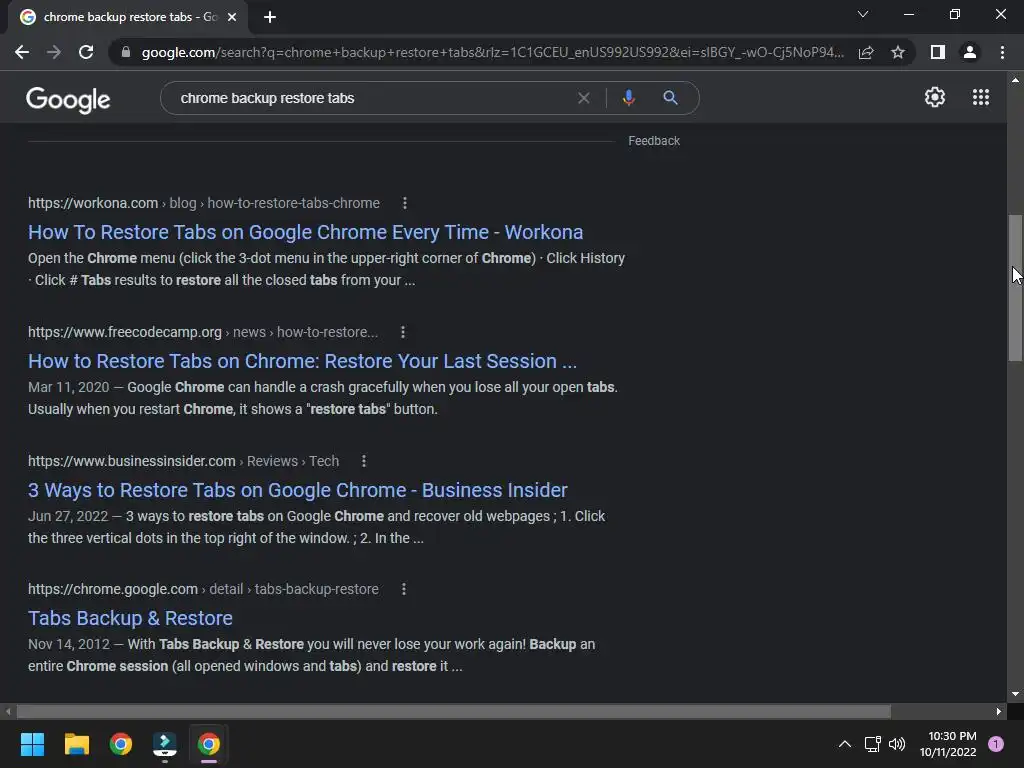Open network status in system tray
Viewport: 1024px width, 768px height.
[872, 744]
